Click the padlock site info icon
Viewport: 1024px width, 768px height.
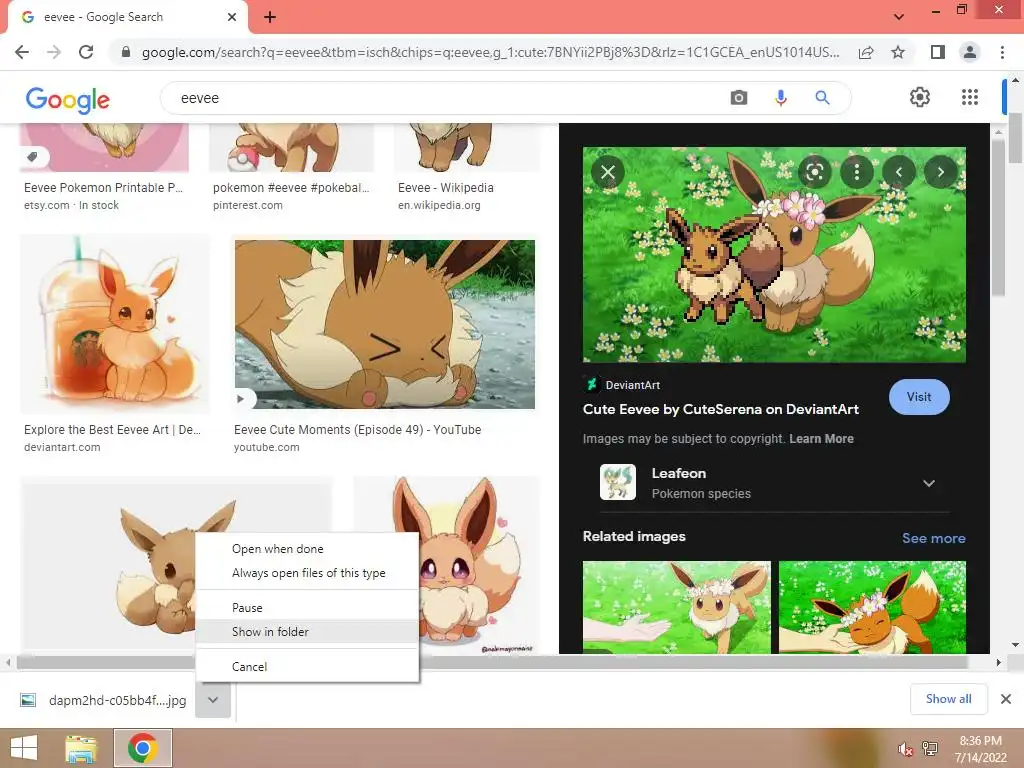tap(126, 52)
